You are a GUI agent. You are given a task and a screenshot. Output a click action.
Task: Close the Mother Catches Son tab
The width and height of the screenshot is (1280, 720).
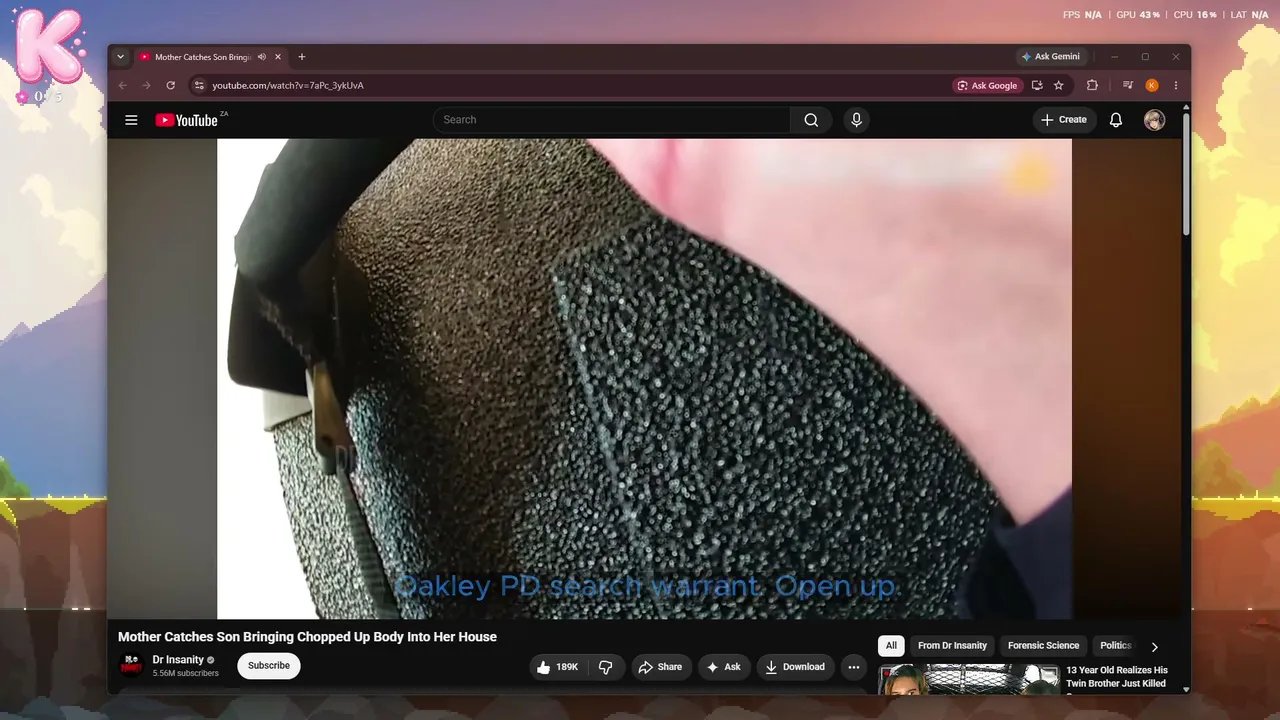(x=278, y=57)
